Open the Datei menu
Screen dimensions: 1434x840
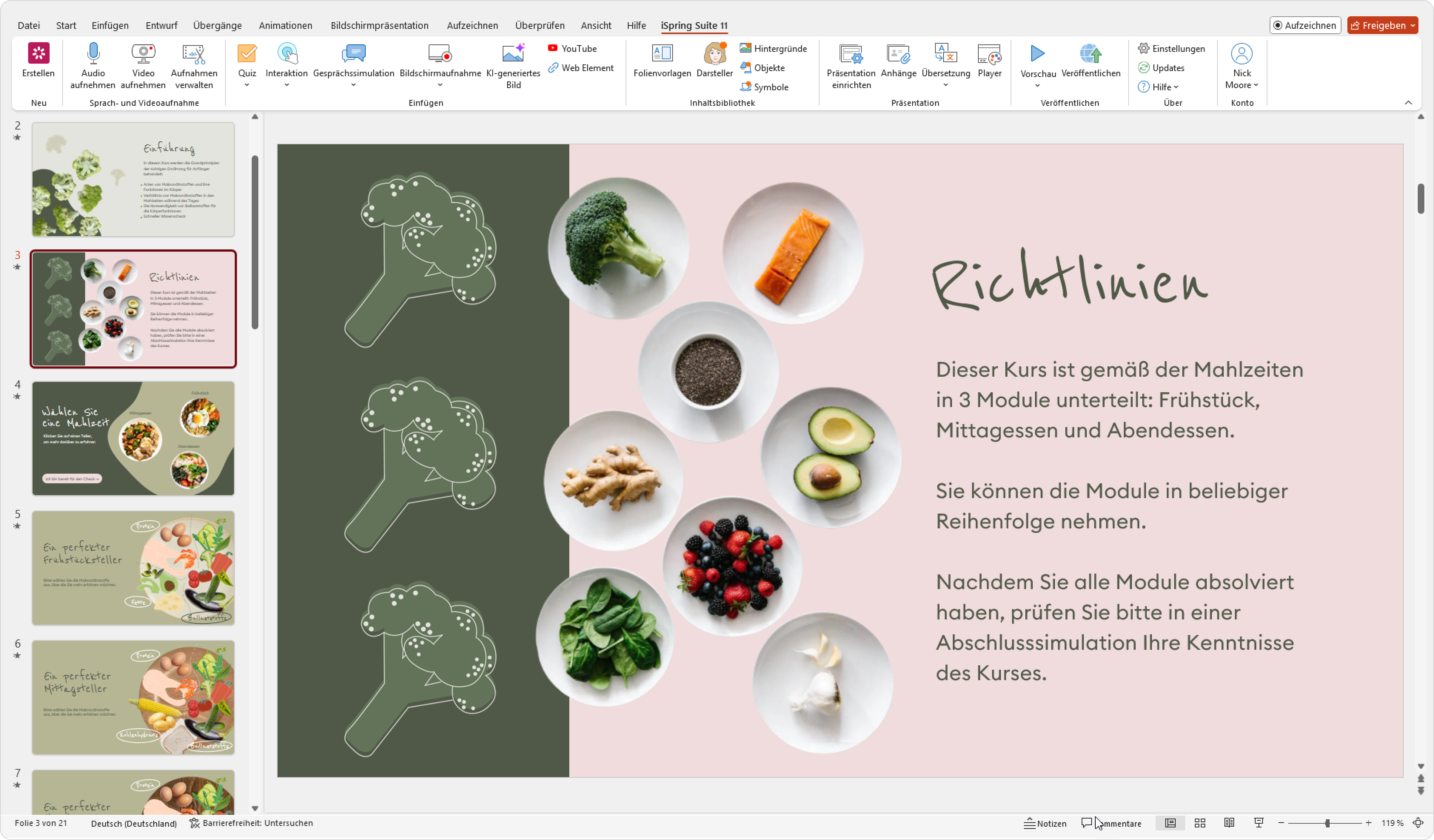pos(29,26)
